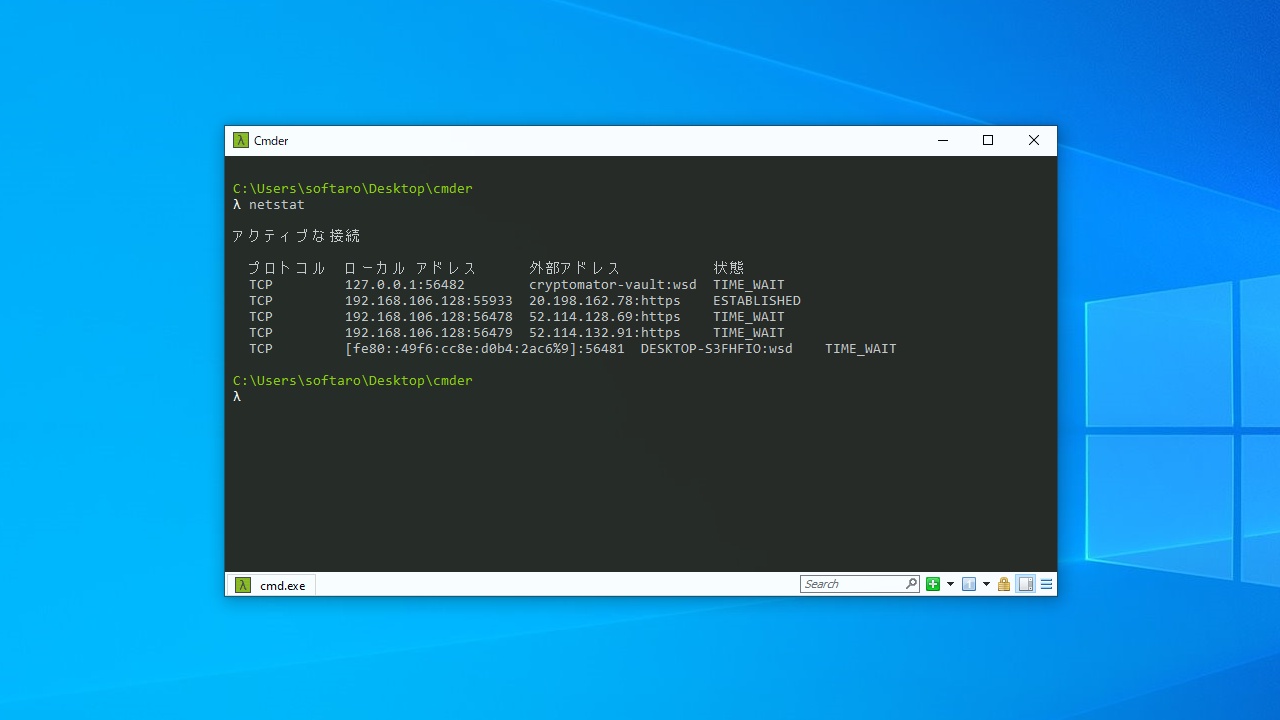The image size is (1280, 720).
Task: Minimize the Cmder window
Action: pyautogui.click(x=942, y=141)
